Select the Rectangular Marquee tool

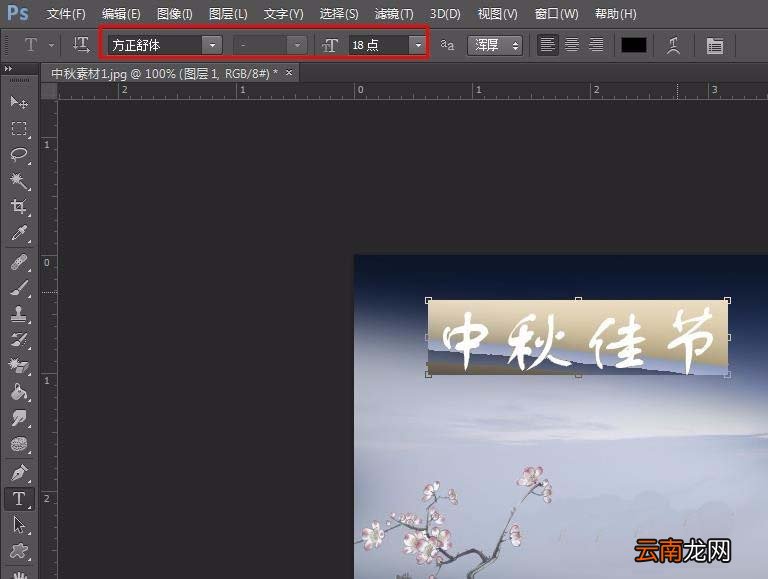coord(19,128)
